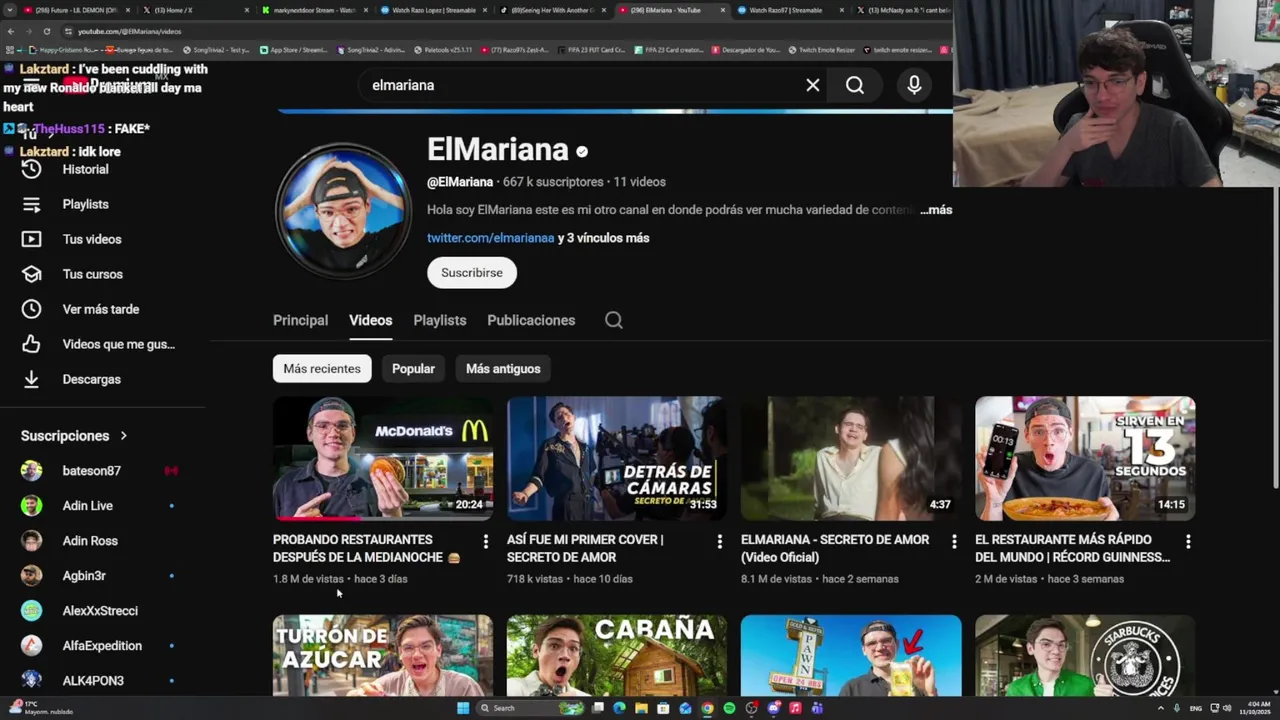1280x720 pixels.
Task: Open the Pawn shop video thumbnail
Action: [851, 655]
